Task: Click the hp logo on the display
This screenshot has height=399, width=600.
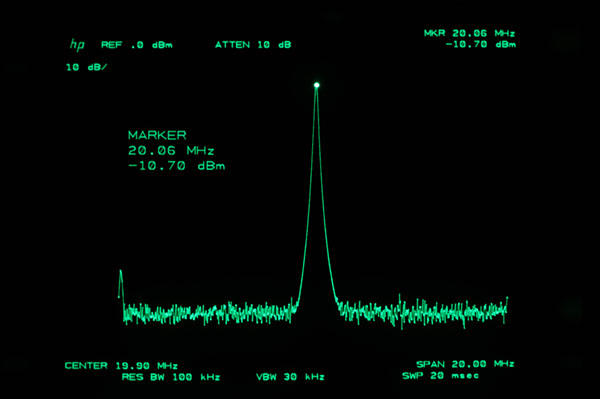Action: [x=77, y=45]
